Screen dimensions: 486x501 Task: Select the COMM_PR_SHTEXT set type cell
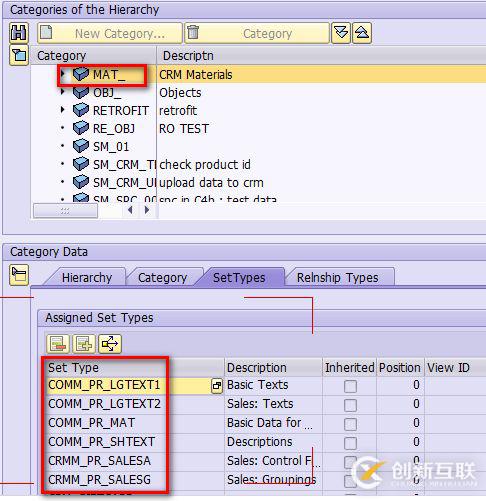pos(134,442)
